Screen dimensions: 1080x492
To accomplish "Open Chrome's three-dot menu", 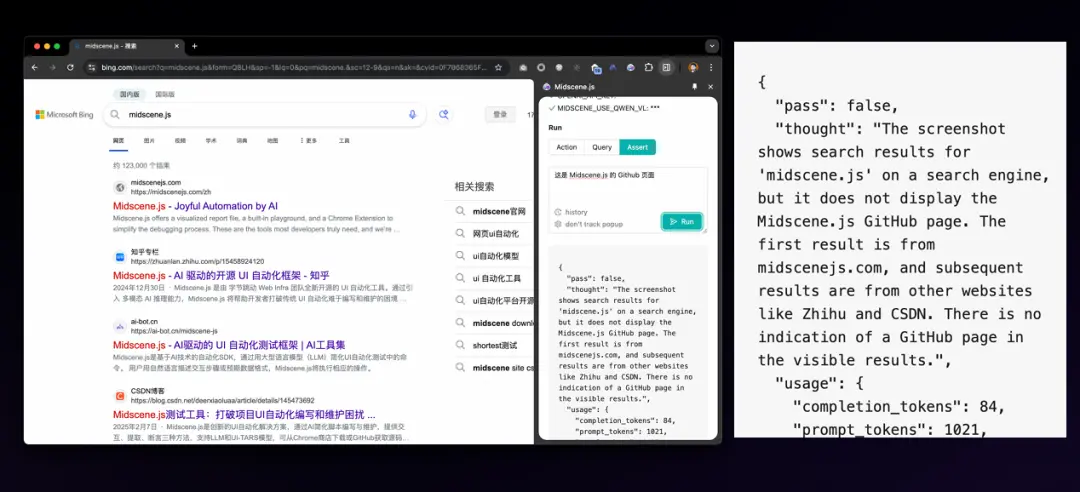I will click(711, 68).
